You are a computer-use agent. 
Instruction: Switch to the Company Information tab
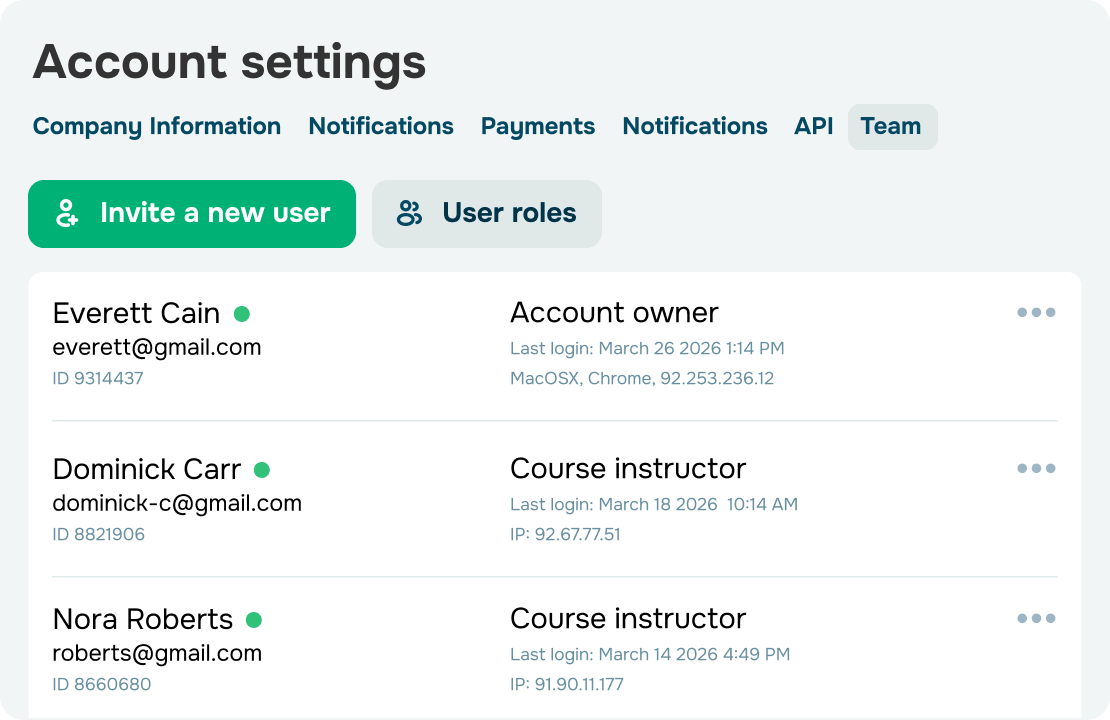point(156,126)
